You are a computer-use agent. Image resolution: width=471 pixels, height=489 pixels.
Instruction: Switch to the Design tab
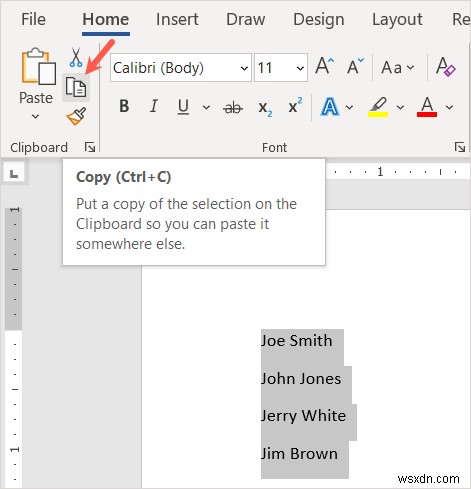pyautogui.click(x=319, y=19)
